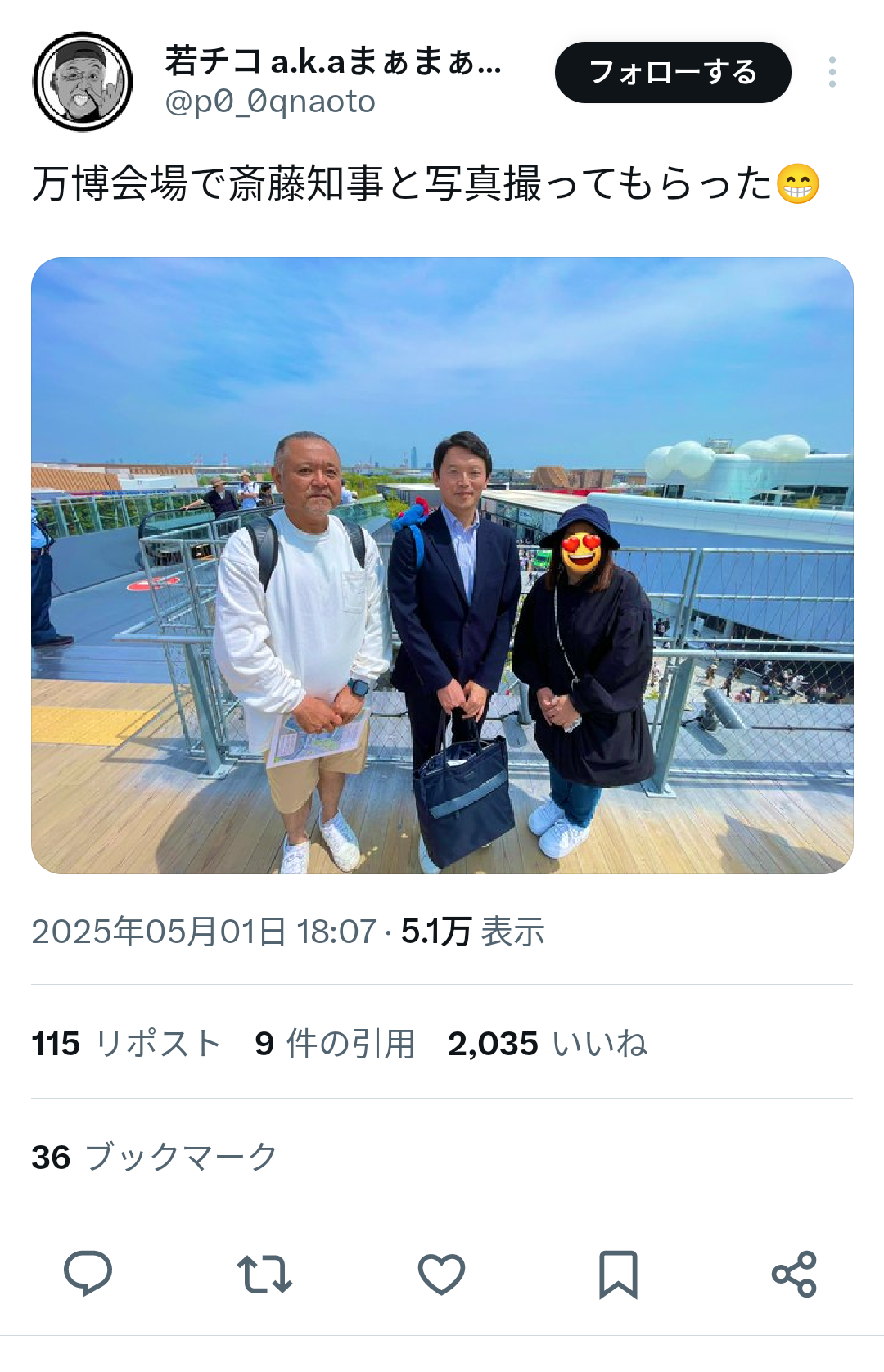This screenshot has width=884, height=1372.
Task: Open the author's profile avatar
Action: [83, 81]
